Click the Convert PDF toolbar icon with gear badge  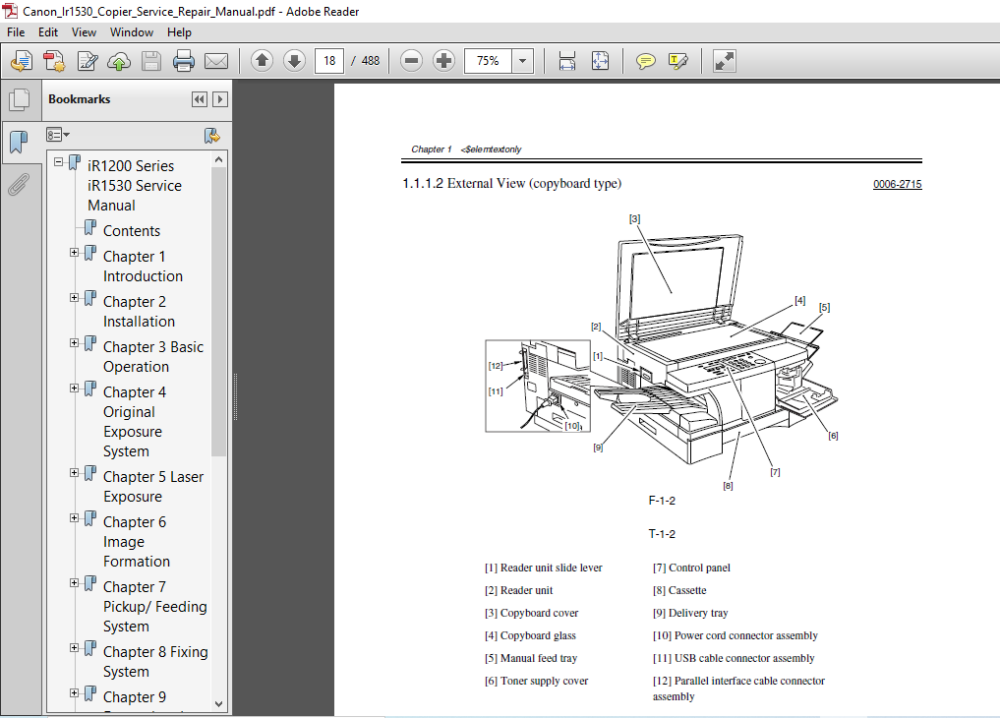[x=54, y=61]
